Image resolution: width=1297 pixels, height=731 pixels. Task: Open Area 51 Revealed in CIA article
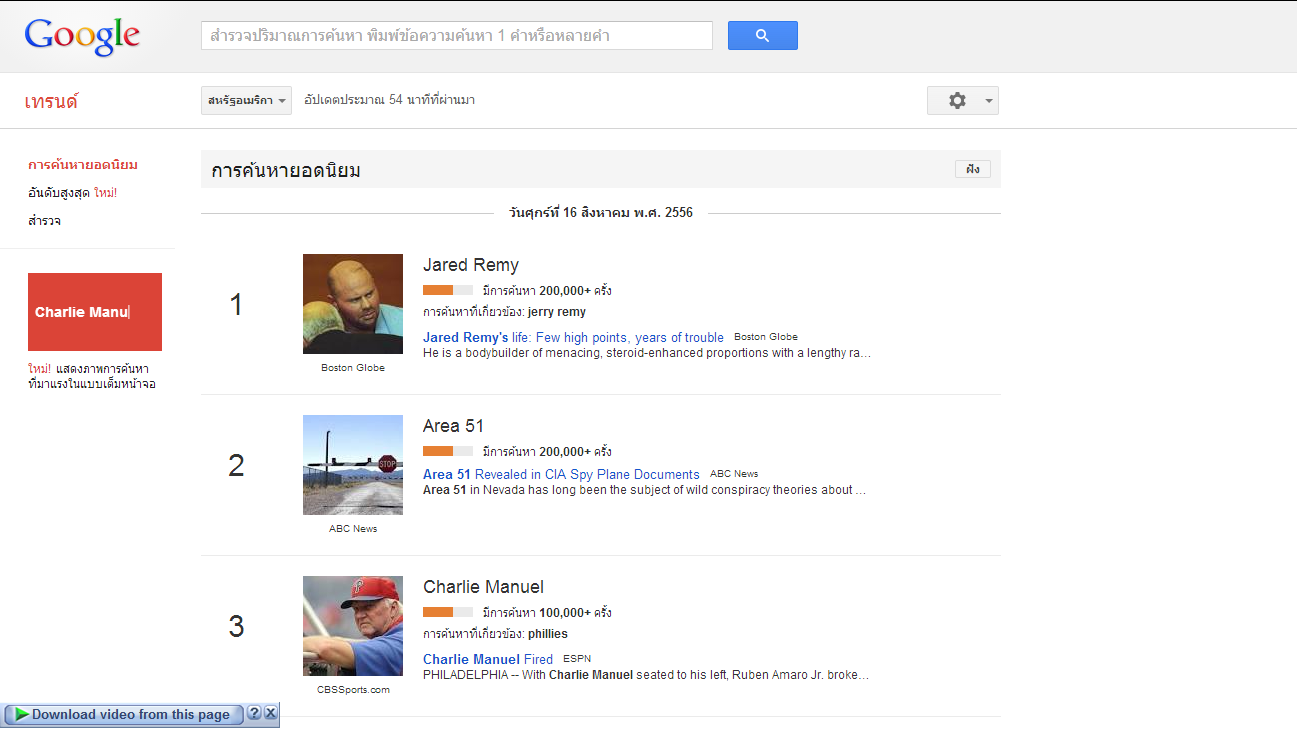561,475
